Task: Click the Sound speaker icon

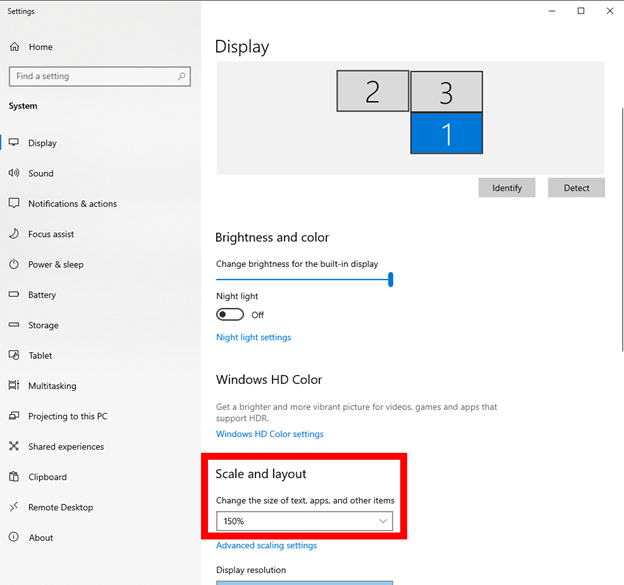Action: (14, 173)
